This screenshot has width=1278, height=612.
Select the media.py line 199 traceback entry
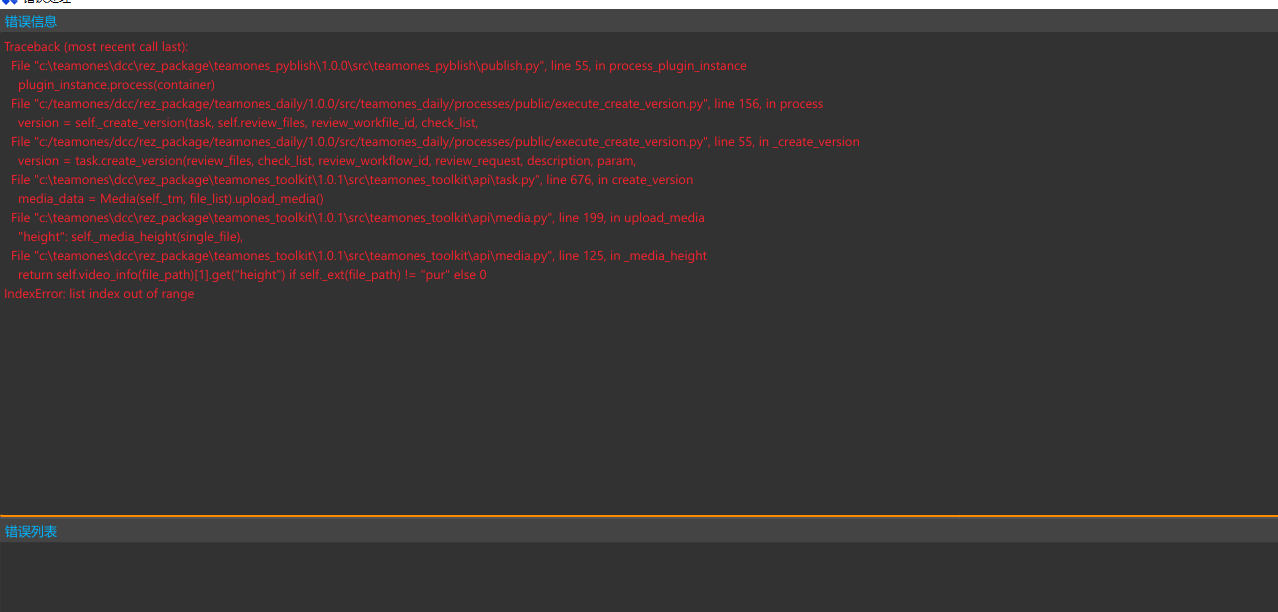[x=357, y=218]
